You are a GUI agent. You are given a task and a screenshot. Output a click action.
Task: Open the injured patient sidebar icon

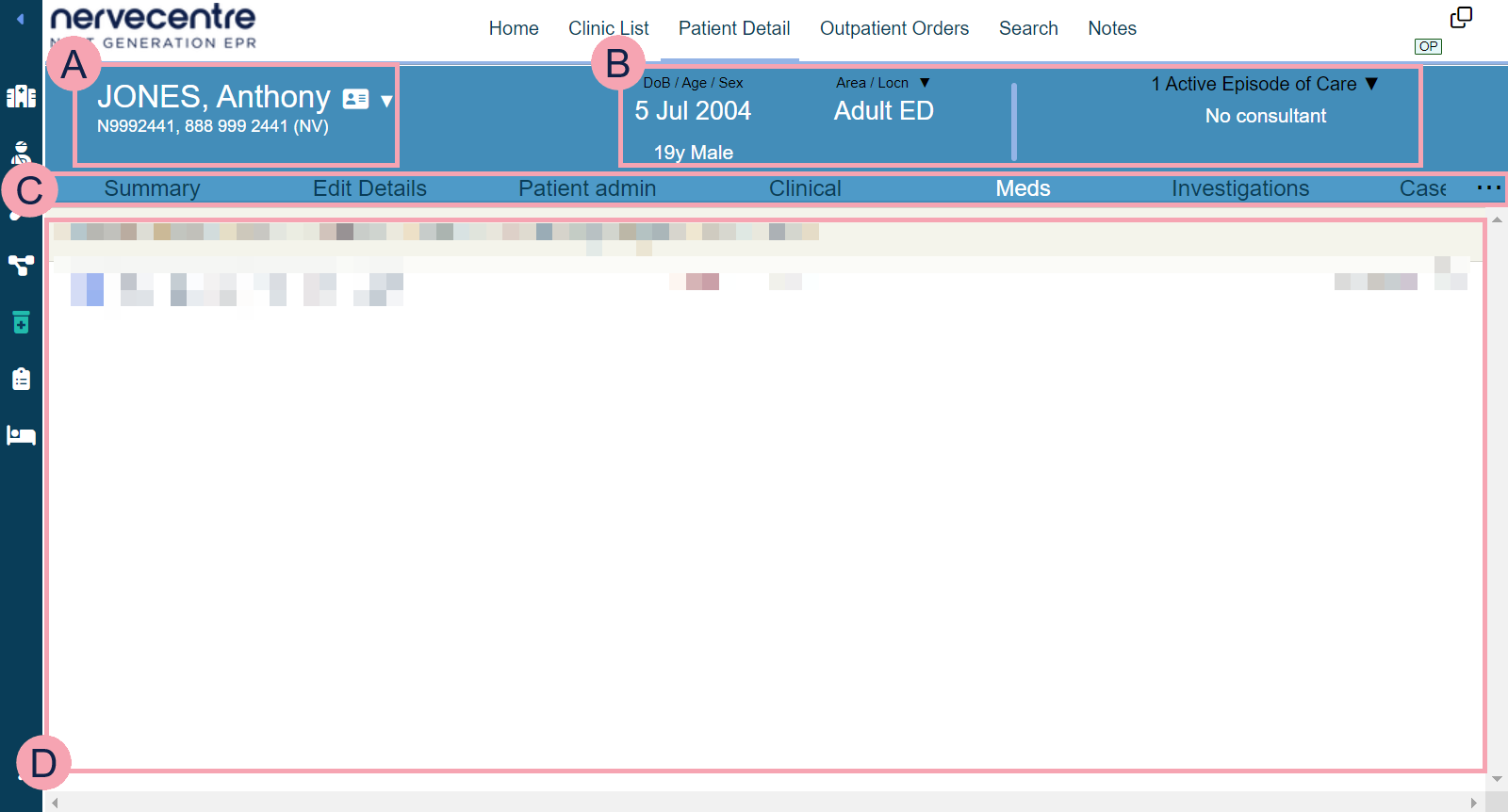tap(21, 153)
